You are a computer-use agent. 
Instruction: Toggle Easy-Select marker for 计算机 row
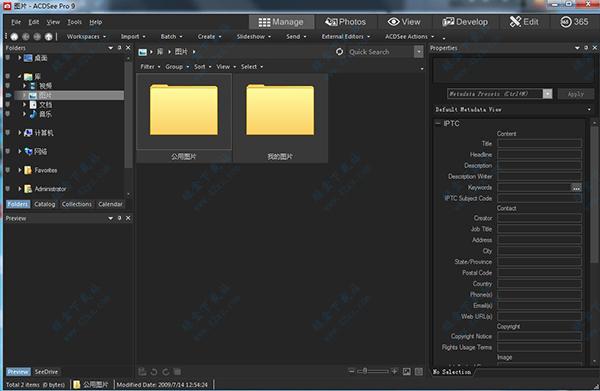point(8,133)
